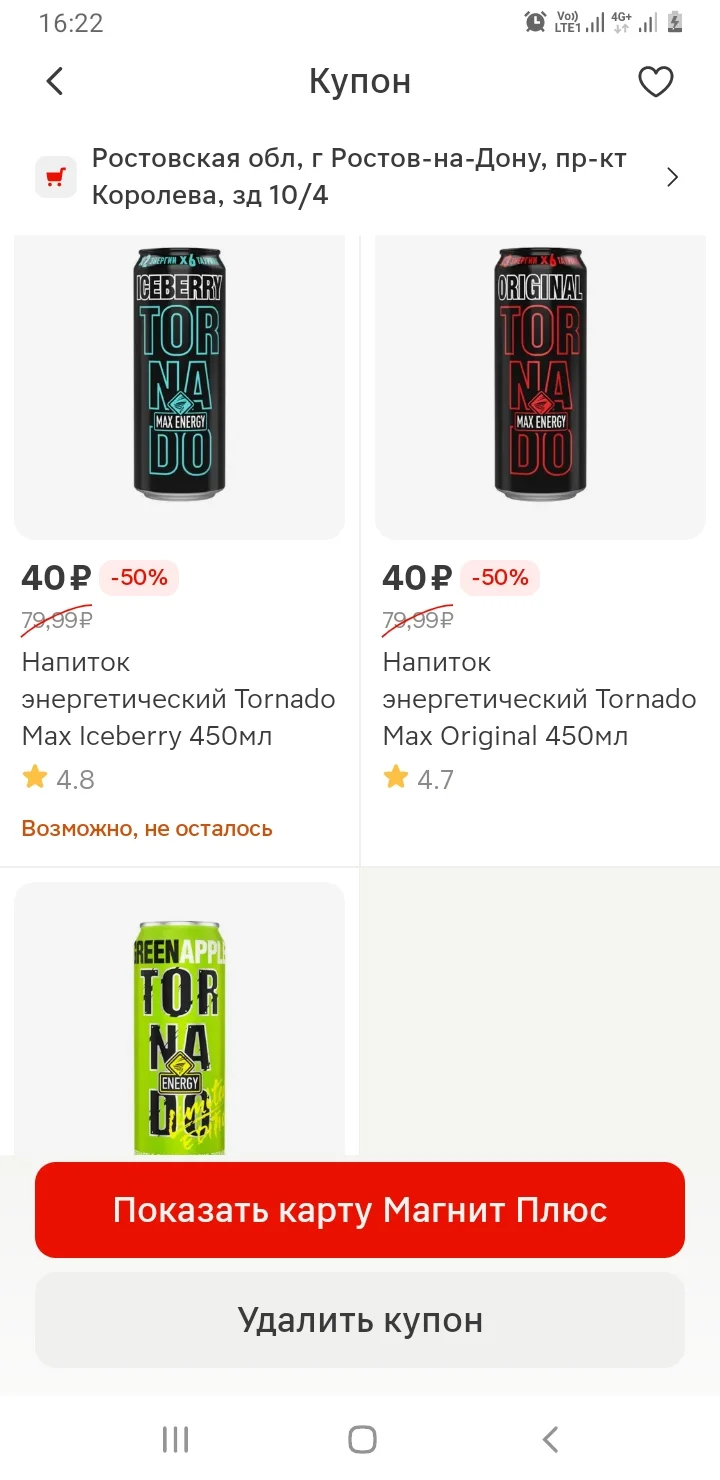Open the Tornado Iceberry can image
720x1480 pixels.
point(179,374)
